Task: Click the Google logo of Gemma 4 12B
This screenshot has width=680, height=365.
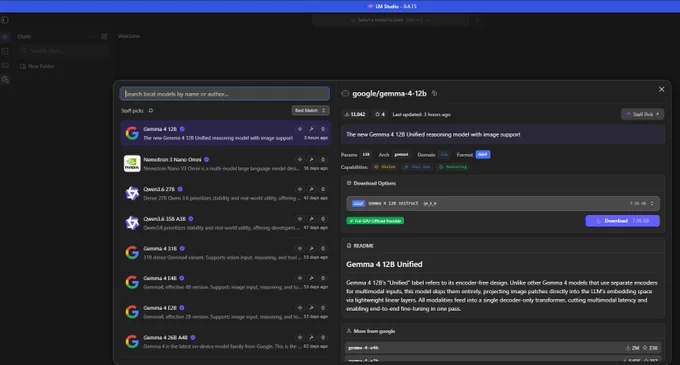Action: click(132, 133)
